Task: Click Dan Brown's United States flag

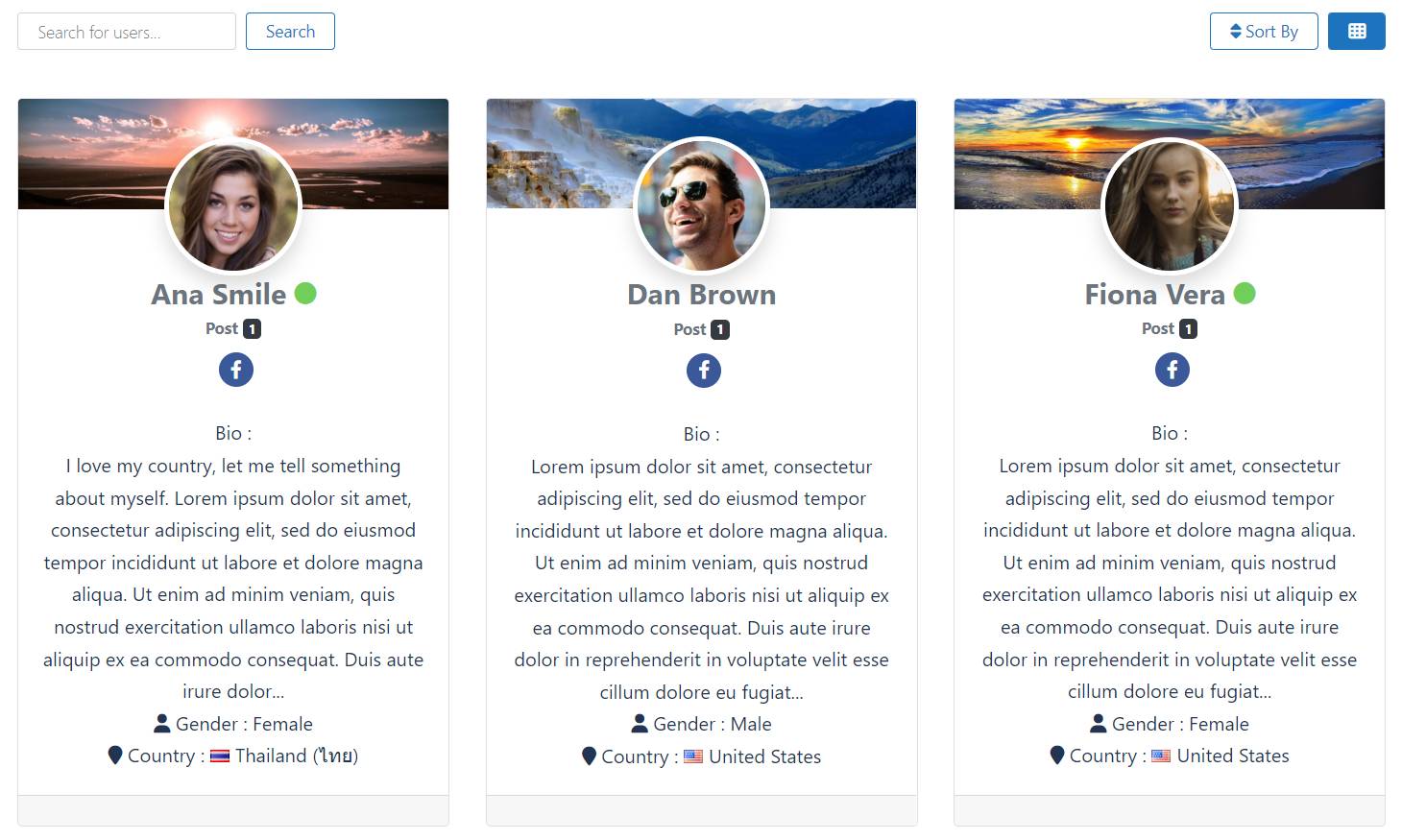Action: click(693, 757)
